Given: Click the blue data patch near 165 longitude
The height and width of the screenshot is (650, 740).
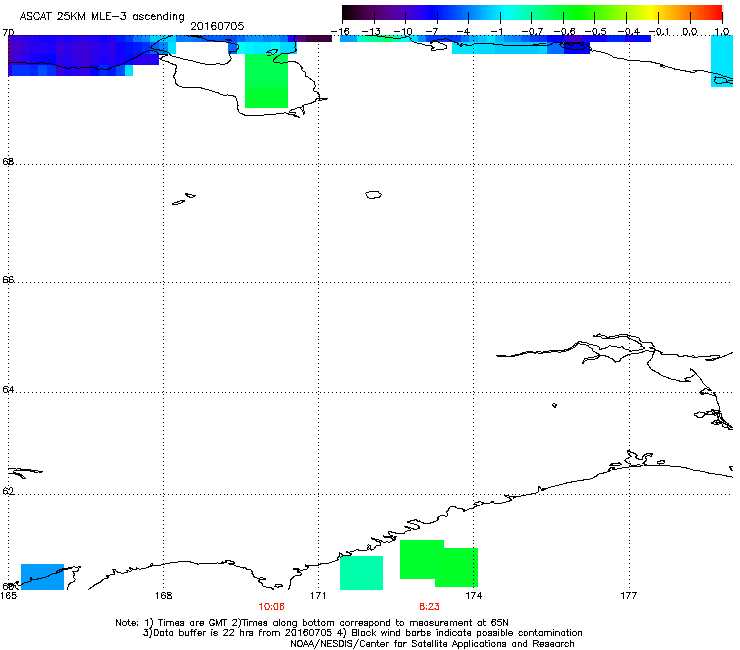Looking at the screenshot, I should 42,577.
